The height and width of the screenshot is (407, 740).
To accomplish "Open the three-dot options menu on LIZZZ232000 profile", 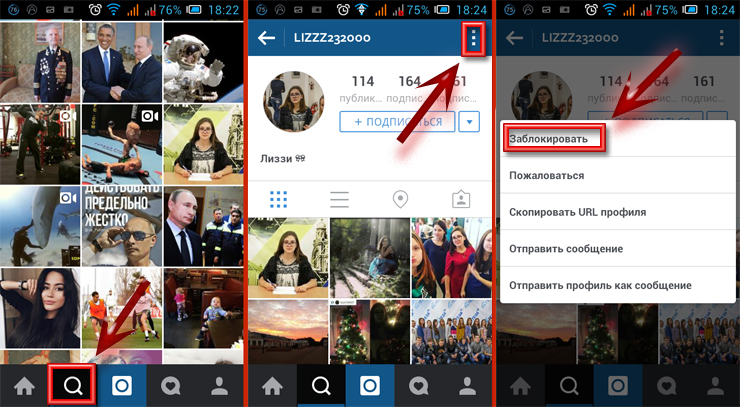I will pyautogui.click(x=473, y=40).
